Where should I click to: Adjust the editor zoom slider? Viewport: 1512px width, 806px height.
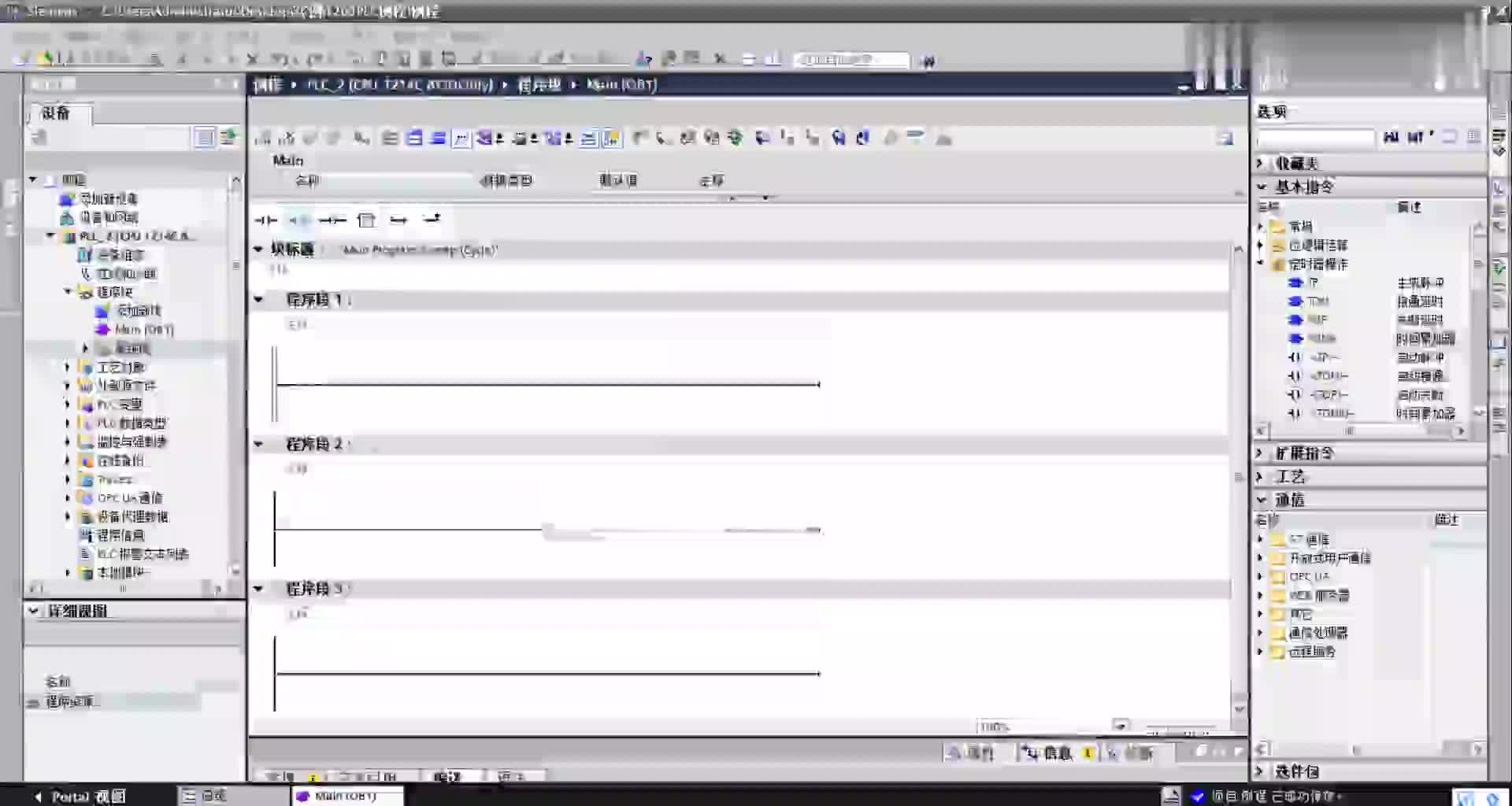1180,727
